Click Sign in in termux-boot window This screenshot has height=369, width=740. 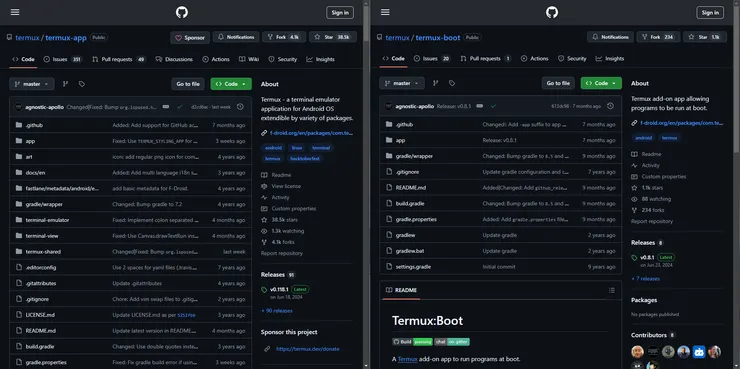tap(710, 13)
